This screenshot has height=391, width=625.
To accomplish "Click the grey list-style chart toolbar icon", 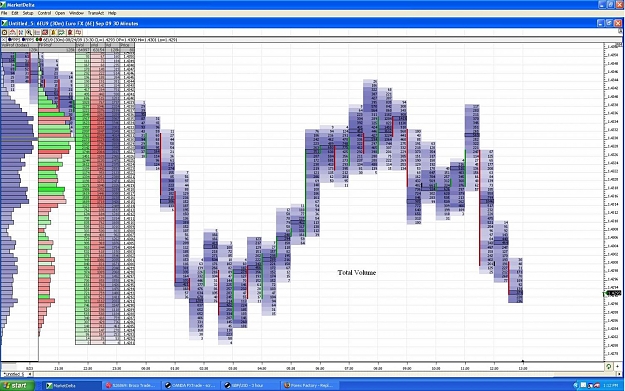I will pos(37,32).
